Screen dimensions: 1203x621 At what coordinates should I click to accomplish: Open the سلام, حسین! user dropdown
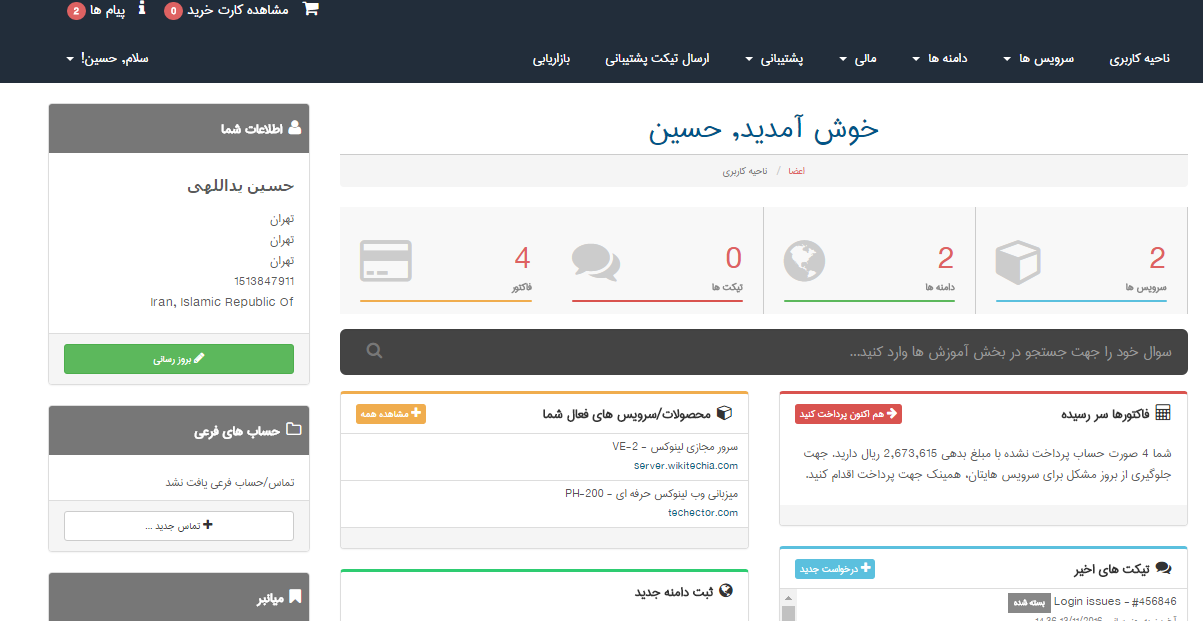[x=107, y=59]
